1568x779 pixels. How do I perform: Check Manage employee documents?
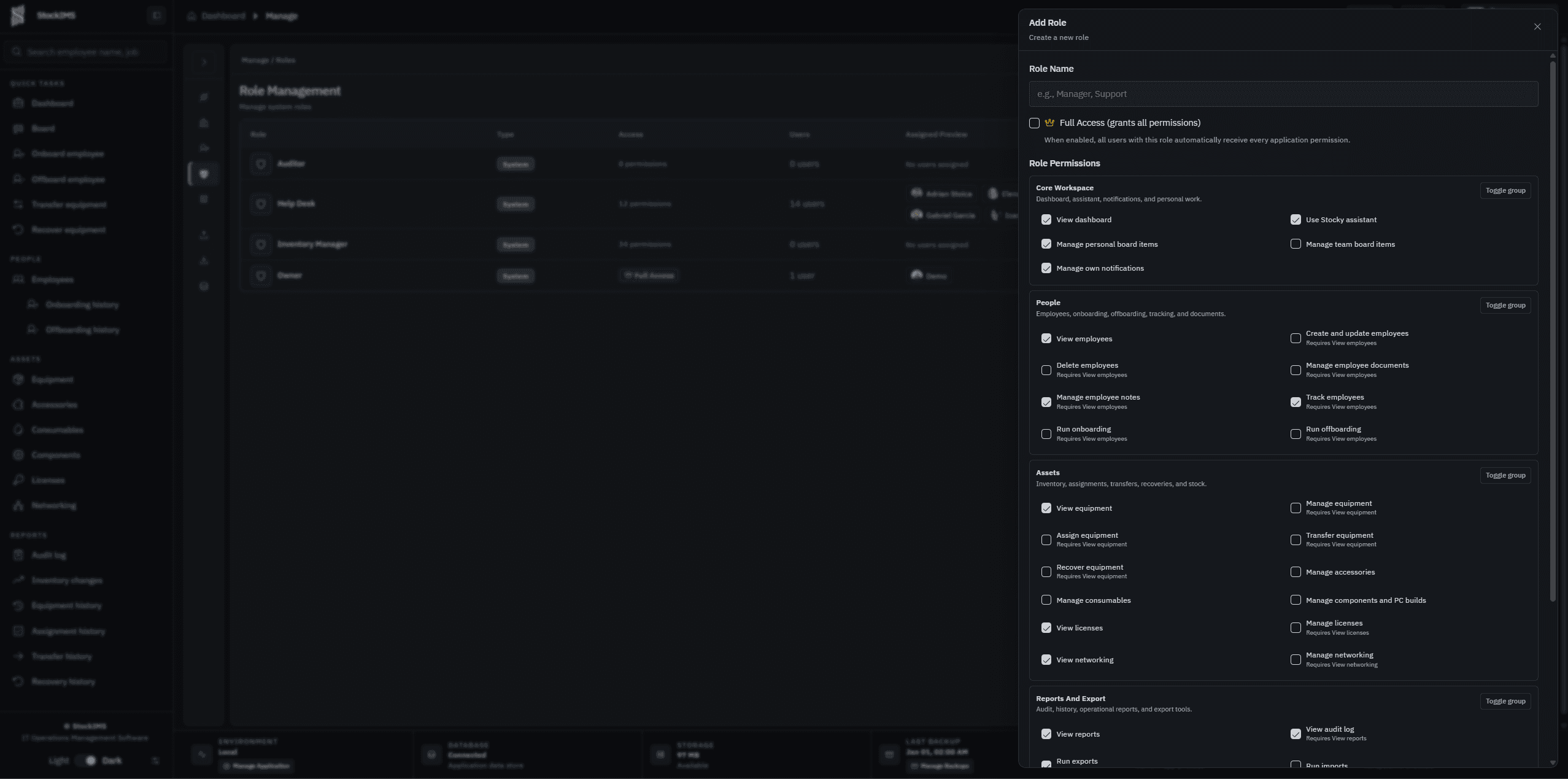point(1295,370)
